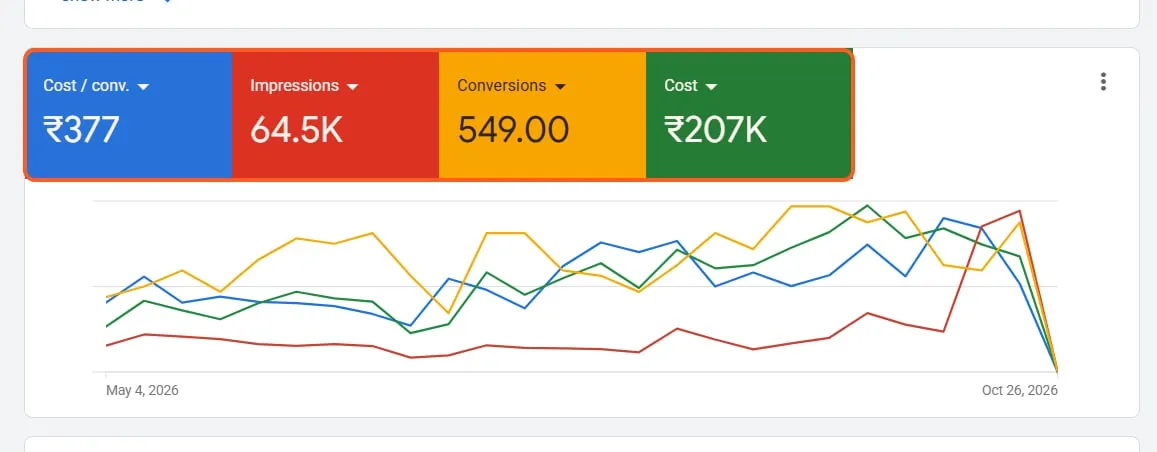Click the May 4, 2026 axis label
The height and width of the screenshot is (452, 1157).
pos(142,390)
